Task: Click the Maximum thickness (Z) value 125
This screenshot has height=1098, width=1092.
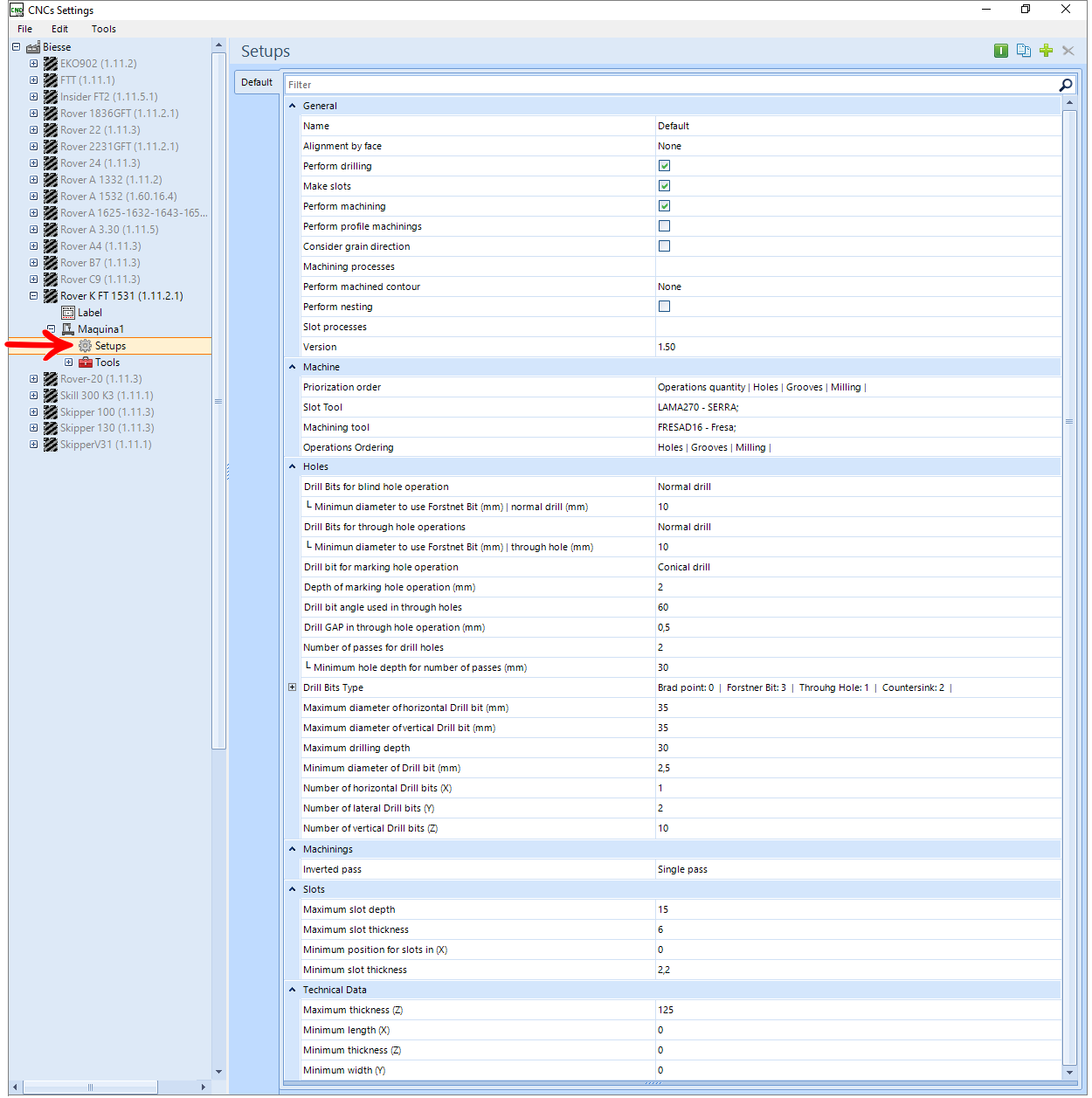Action: pyautogui.click(x=666, y=1010)
